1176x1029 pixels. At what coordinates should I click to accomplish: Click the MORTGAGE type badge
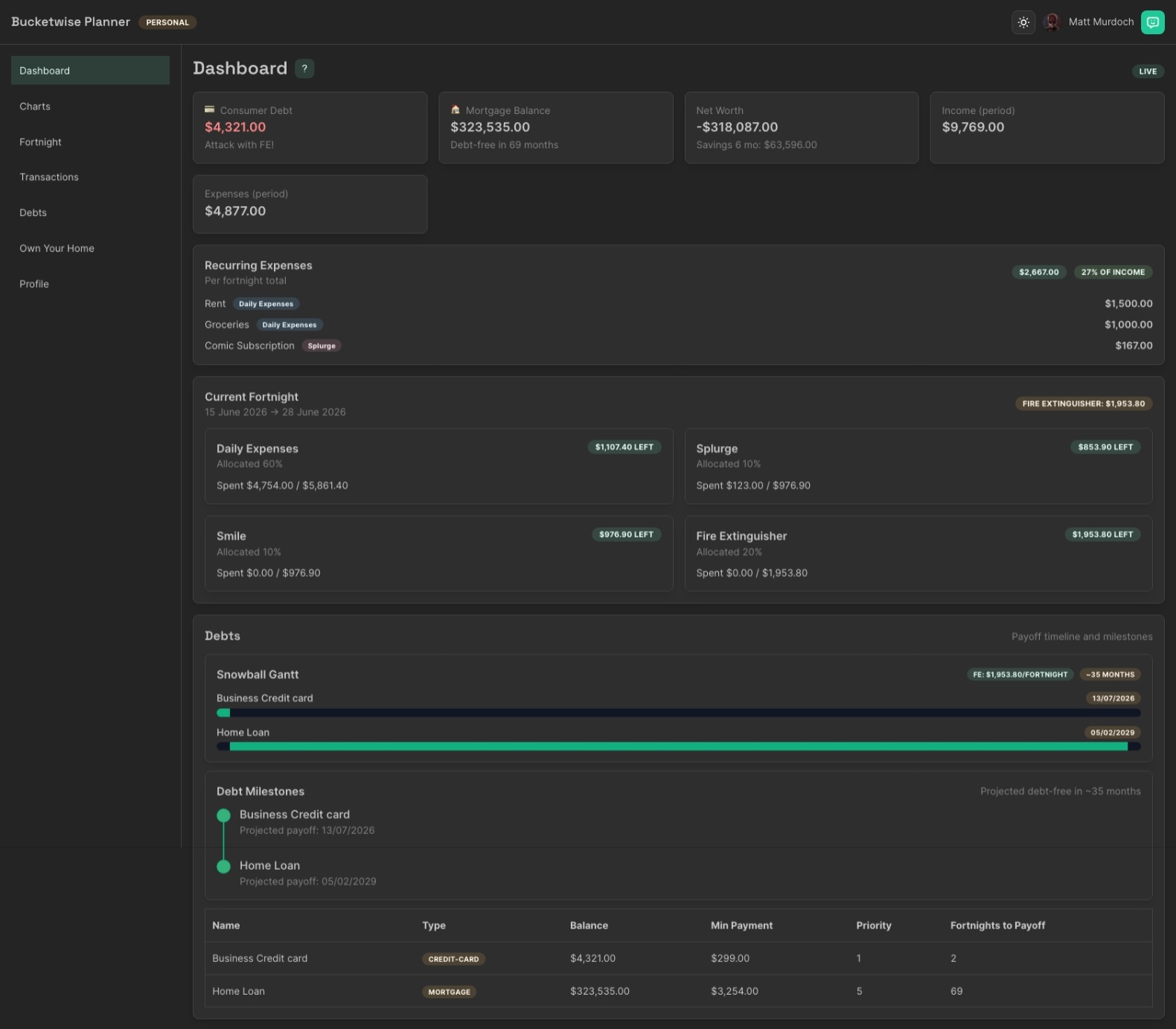[x=449, y=992]
